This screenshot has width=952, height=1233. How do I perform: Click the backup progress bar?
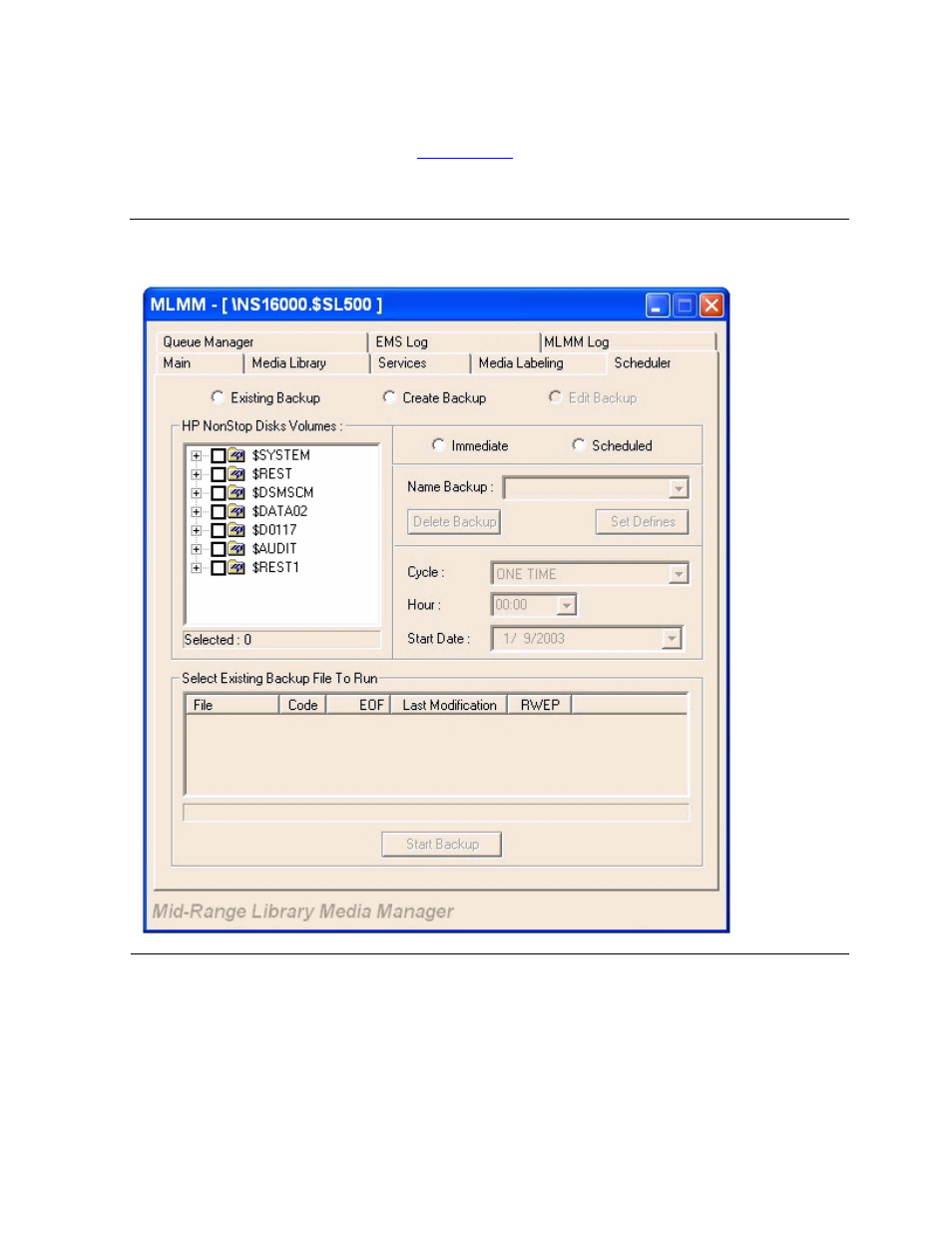pos(437,813)
